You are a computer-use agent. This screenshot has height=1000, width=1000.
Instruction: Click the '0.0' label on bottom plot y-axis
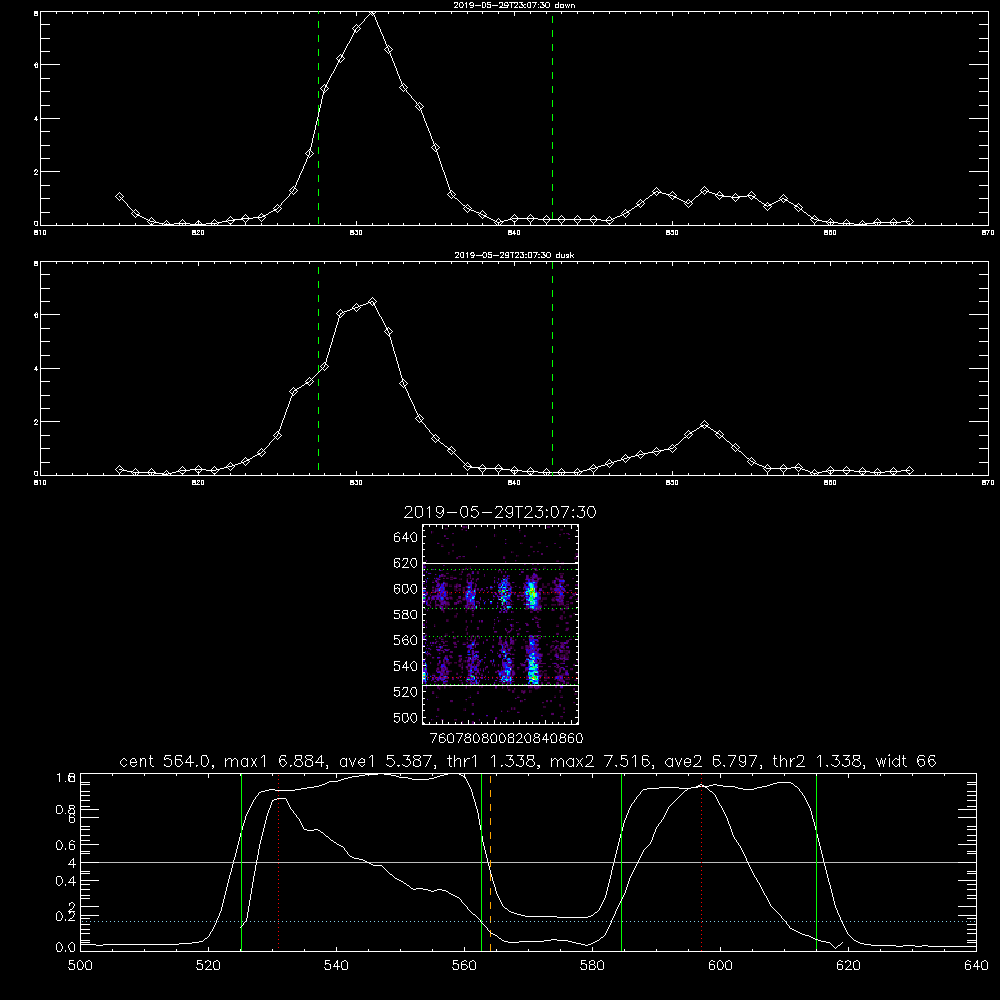click(x=65, y=947)
